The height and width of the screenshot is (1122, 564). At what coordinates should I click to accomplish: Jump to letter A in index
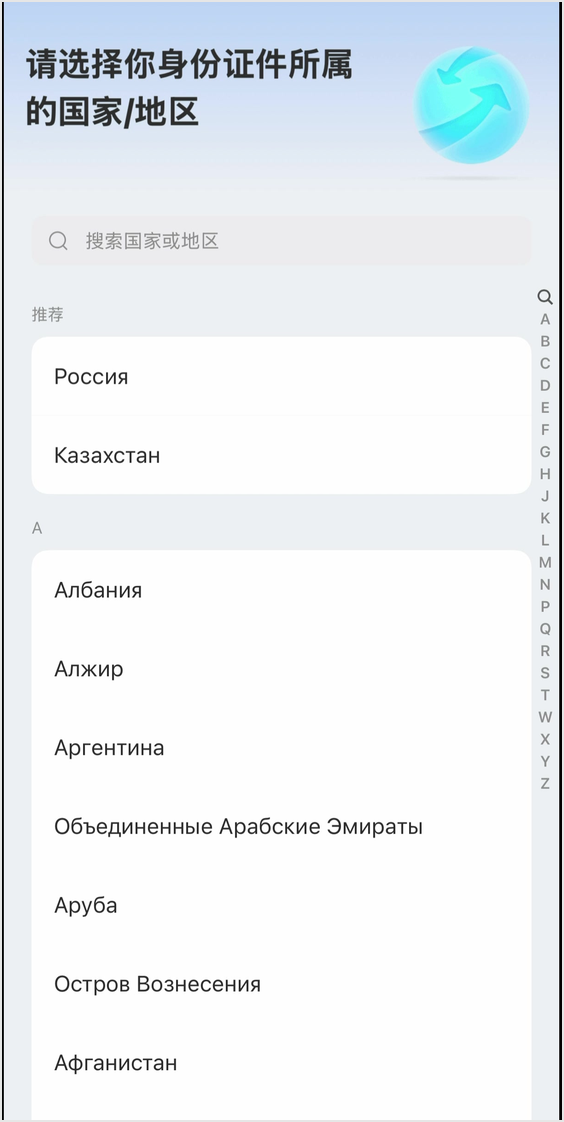(545, 320)
